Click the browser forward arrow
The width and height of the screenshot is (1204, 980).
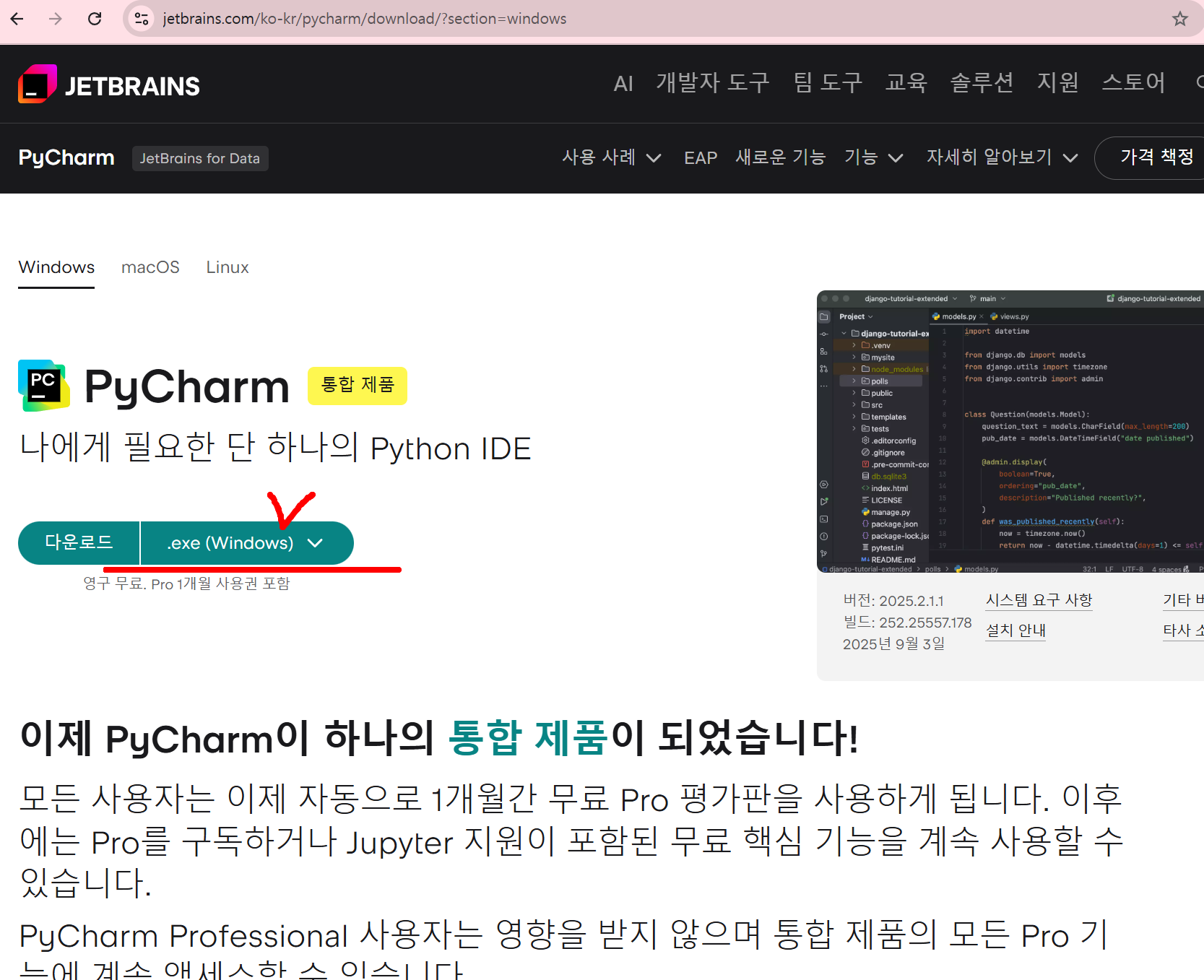56,19
